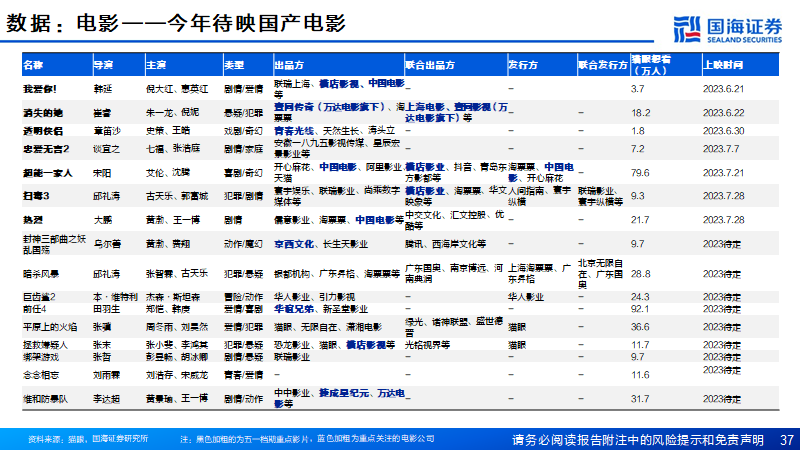Select the 名称 column header
The width and height of the screenshot is (800, 450).
[33, 65]
